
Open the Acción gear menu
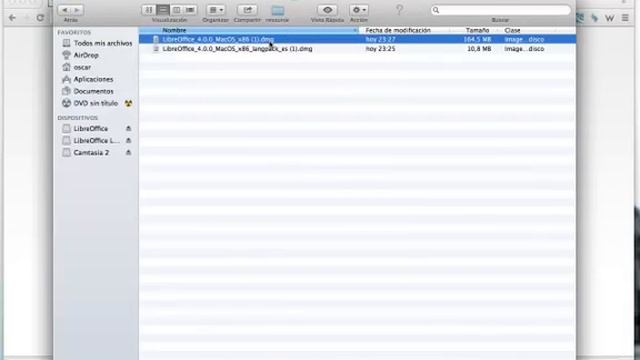tap(359, 10)
